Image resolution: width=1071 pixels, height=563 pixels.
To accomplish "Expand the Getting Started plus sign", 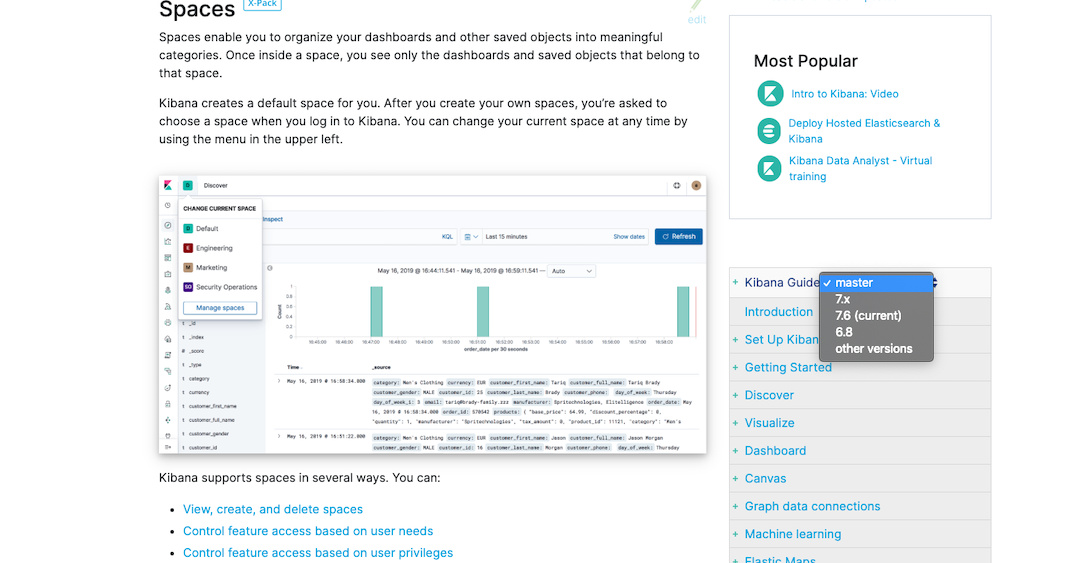I will (x=736, y=367).
